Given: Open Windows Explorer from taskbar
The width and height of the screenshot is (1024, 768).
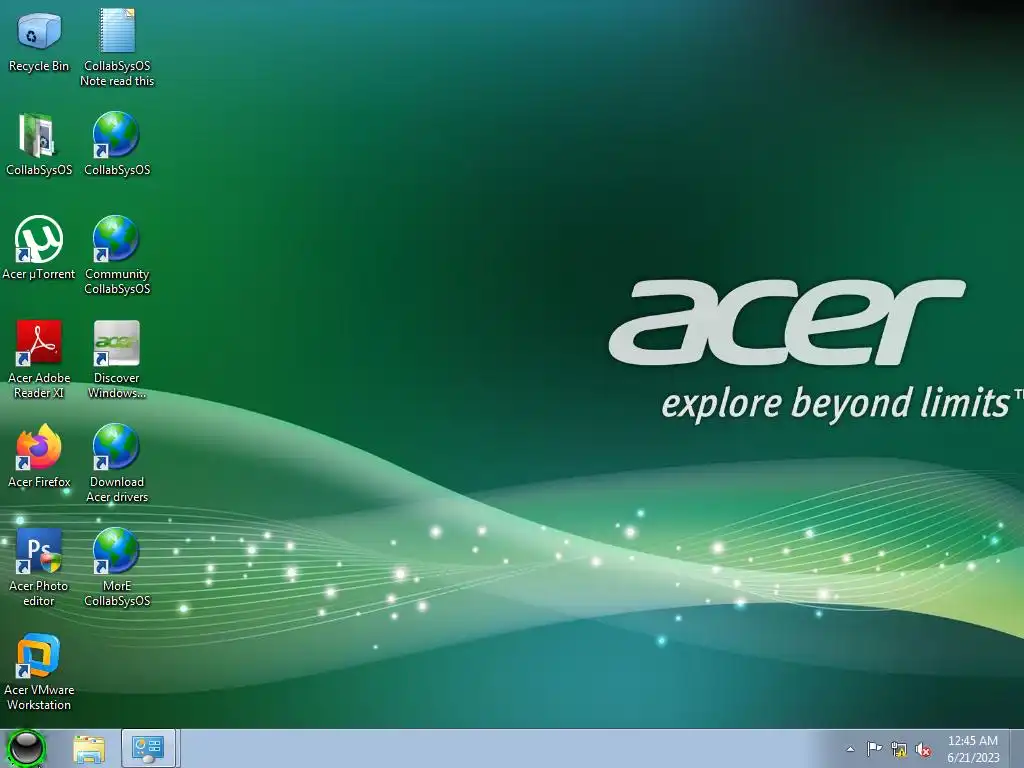Looking at the screenshot, I should coord(89,749).
